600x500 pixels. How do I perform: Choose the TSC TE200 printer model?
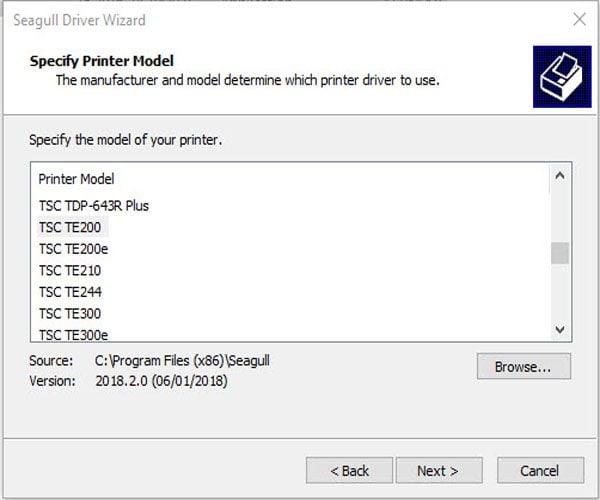[70, 227]
